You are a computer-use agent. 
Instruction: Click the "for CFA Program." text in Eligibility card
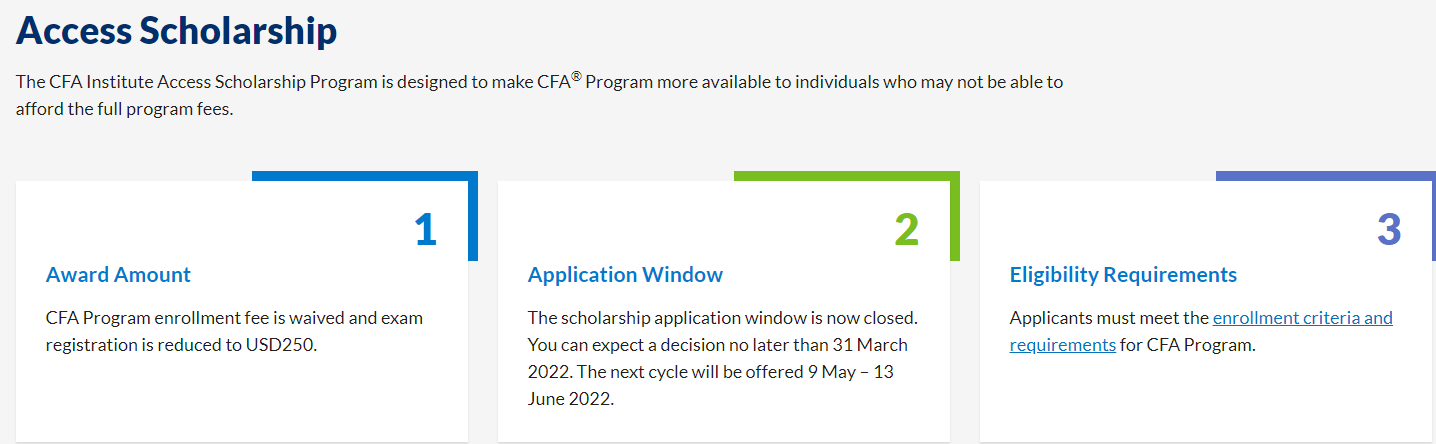click(1187, 345)
